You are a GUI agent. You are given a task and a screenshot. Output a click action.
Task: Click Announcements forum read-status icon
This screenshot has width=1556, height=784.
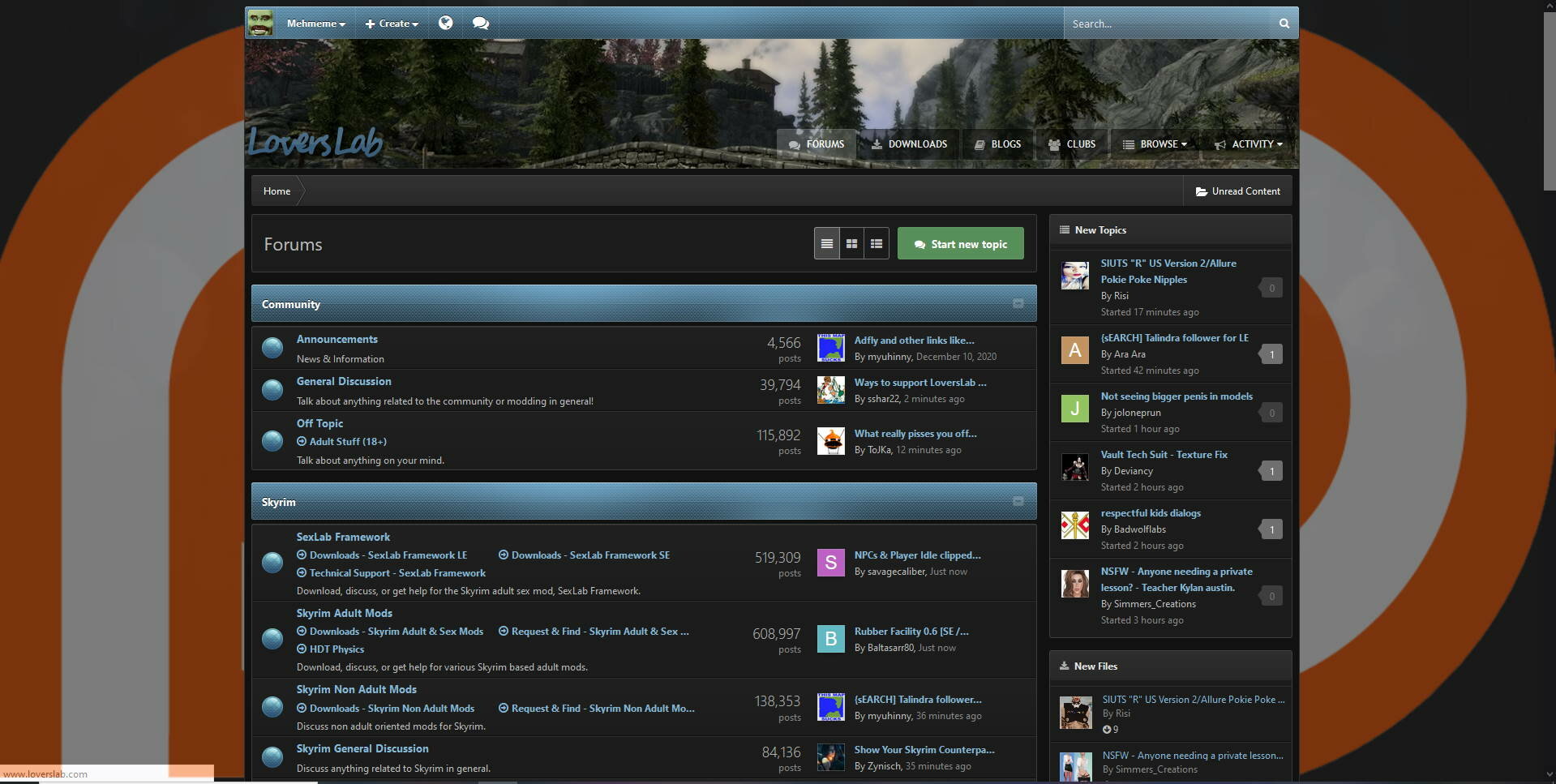[272, 348]
